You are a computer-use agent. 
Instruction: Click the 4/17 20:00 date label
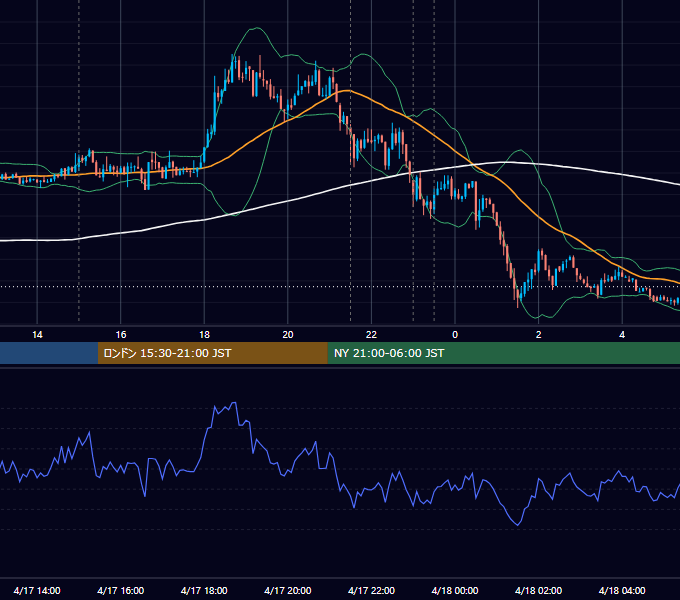click(x=288, y=590)
